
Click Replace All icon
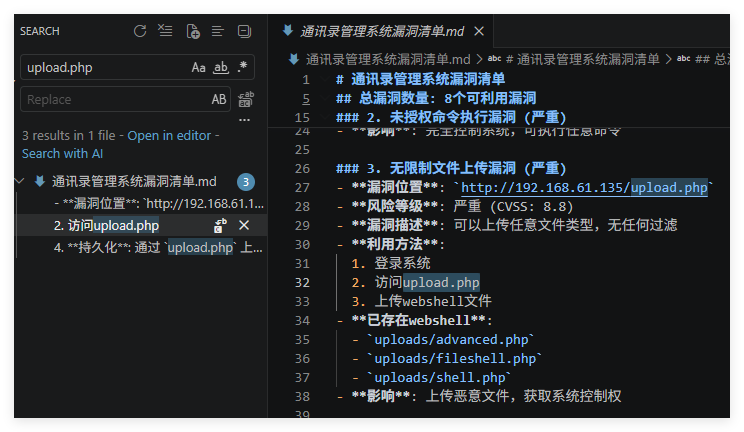tap(246, 99)
